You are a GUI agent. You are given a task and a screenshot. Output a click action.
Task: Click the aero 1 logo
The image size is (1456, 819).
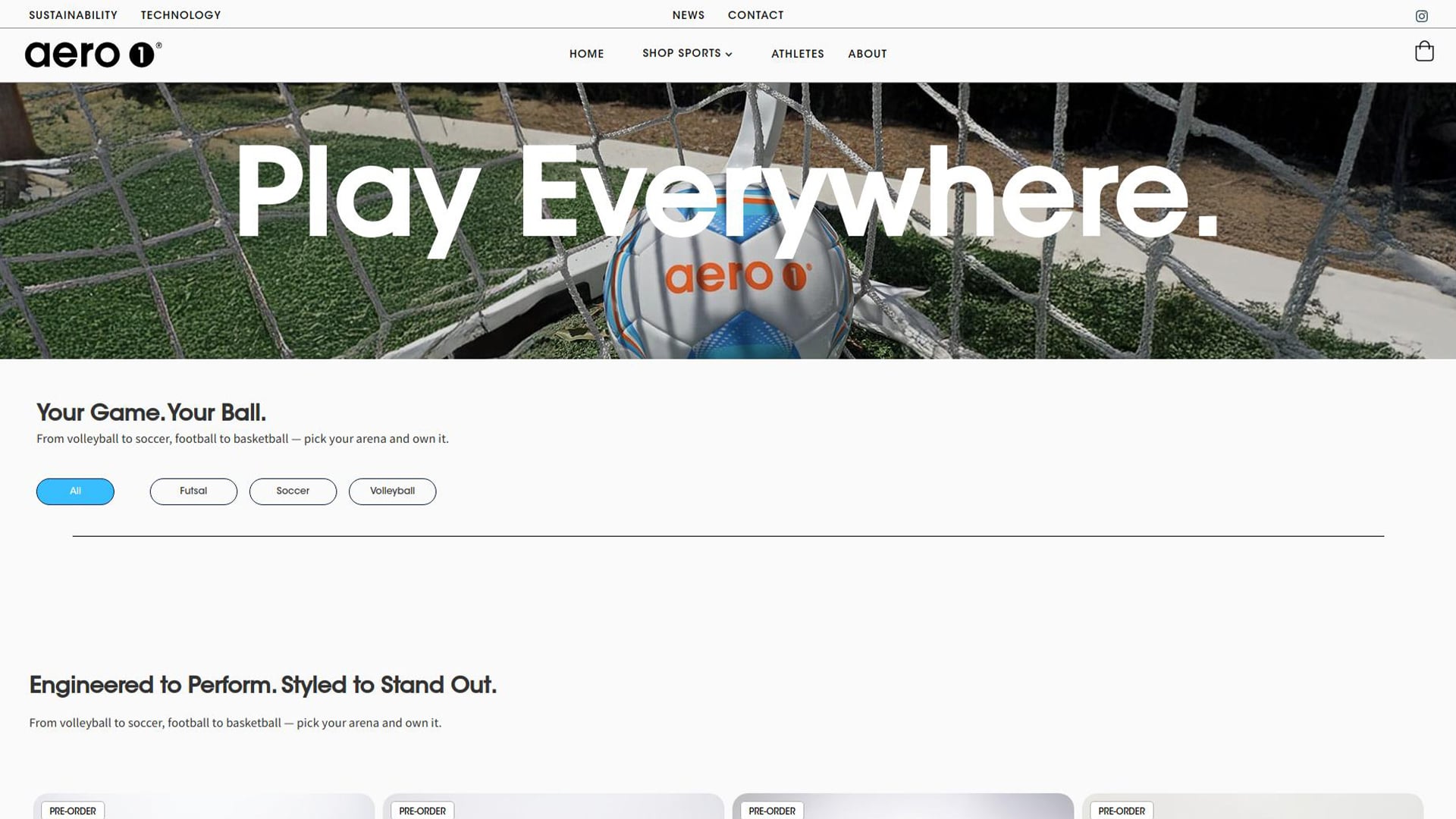93,55
